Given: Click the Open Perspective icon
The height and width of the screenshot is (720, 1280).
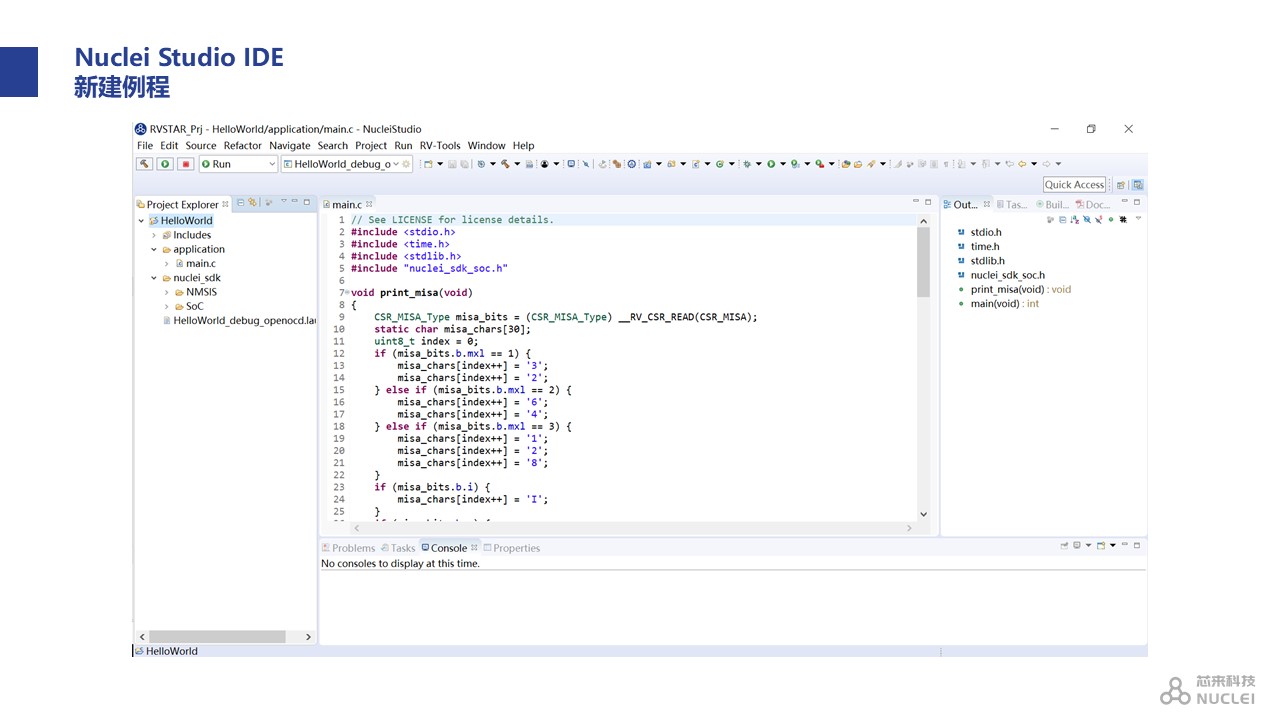Looking at the screenshot, I should 1121,184.
